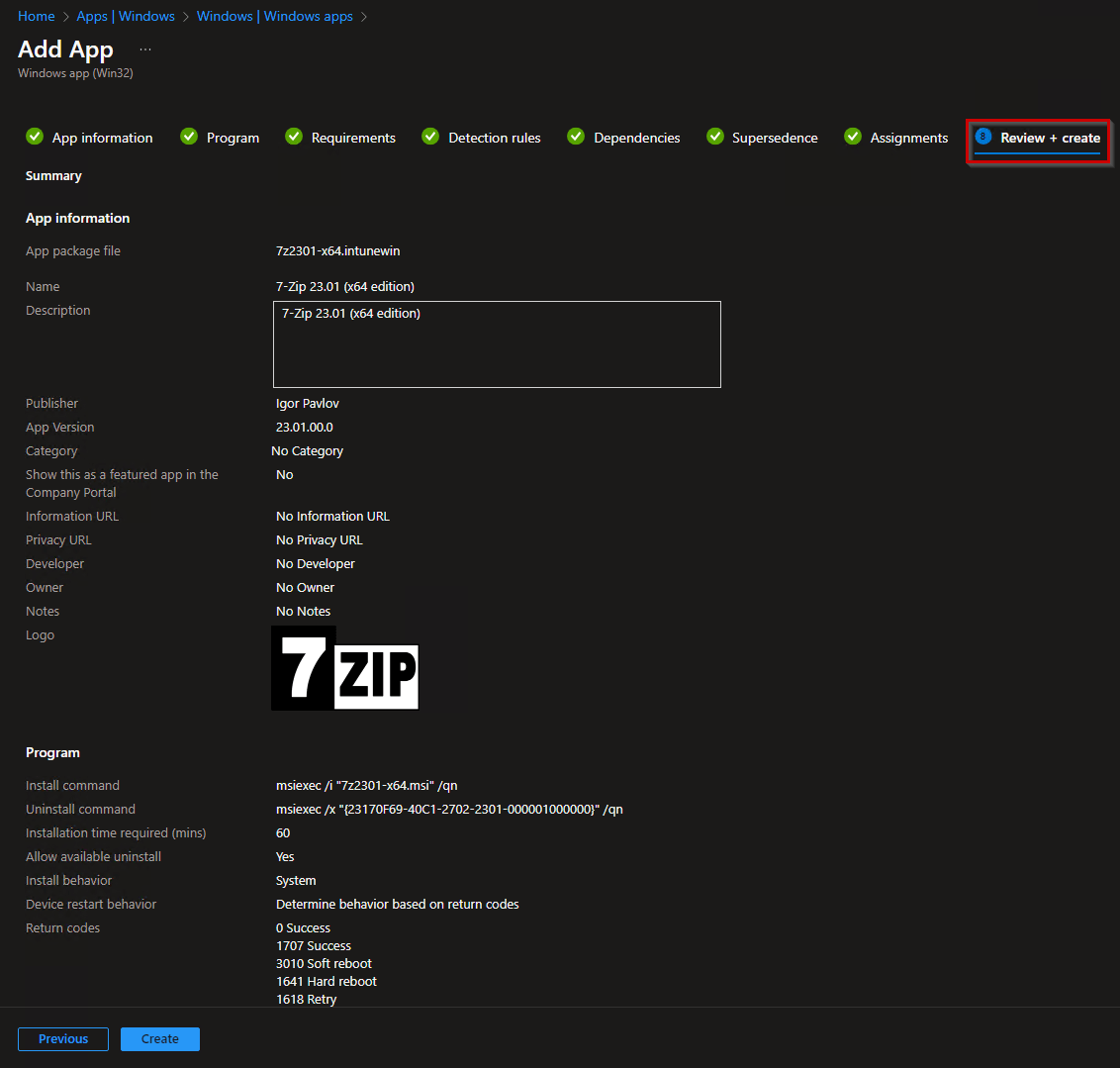Click the App Version value 23.01.00.0
This screenshot has height=1068, width=1120.
[x=305, y=428]
